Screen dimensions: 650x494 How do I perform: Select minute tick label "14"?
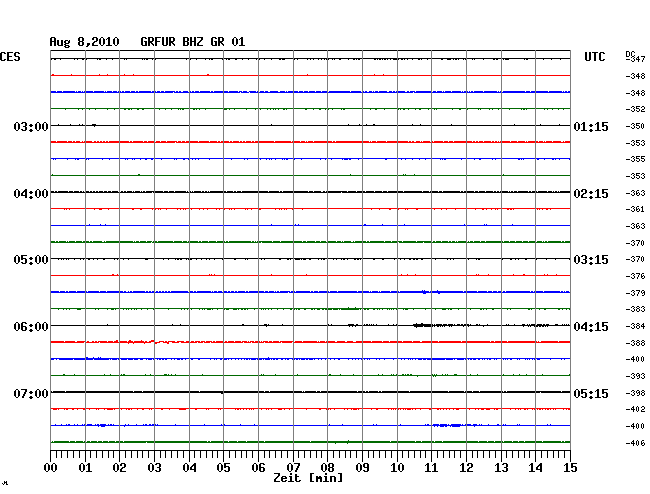tap(535, 468)
